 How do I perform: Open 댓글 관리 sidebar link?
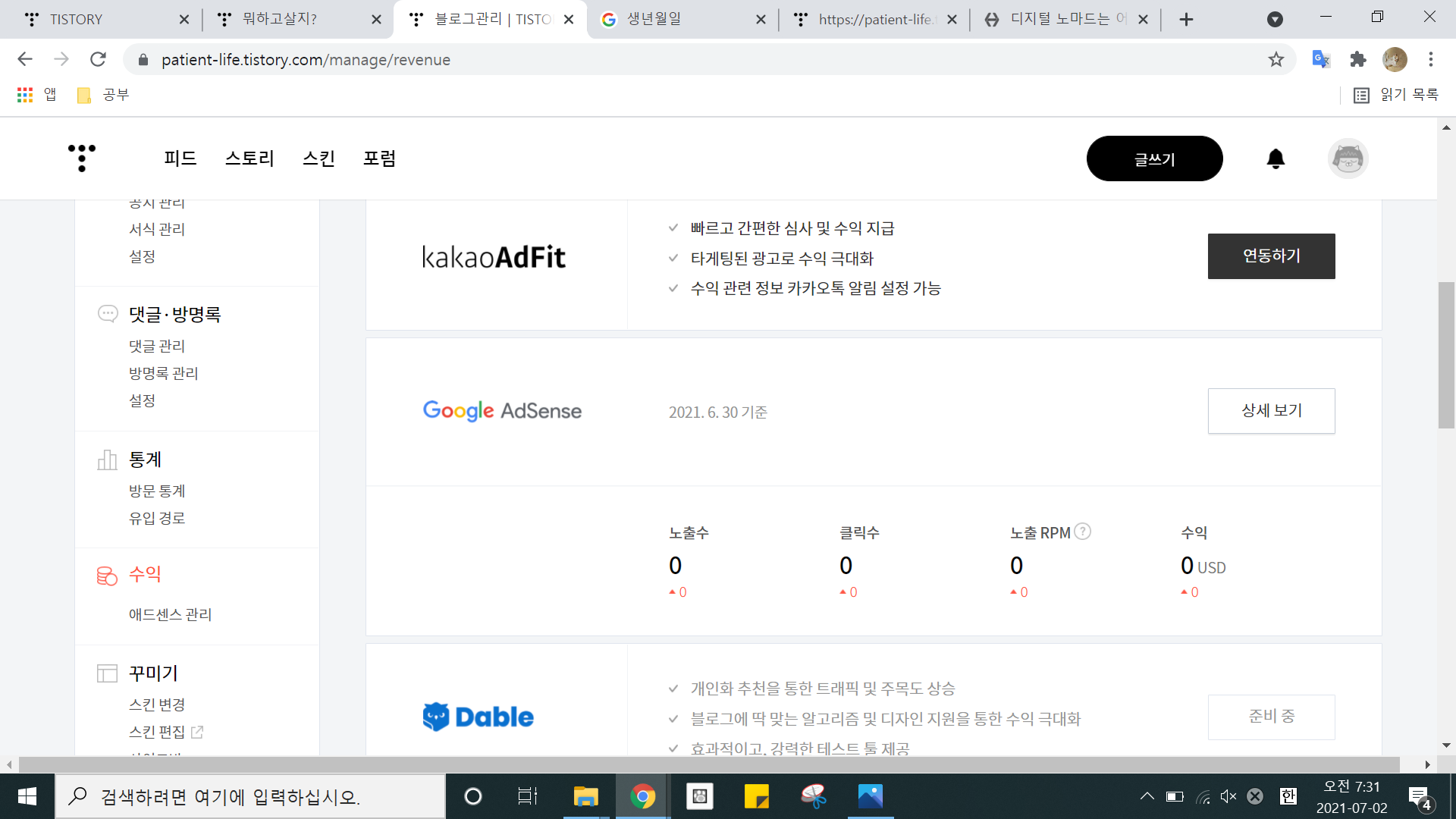pos(157,346)
